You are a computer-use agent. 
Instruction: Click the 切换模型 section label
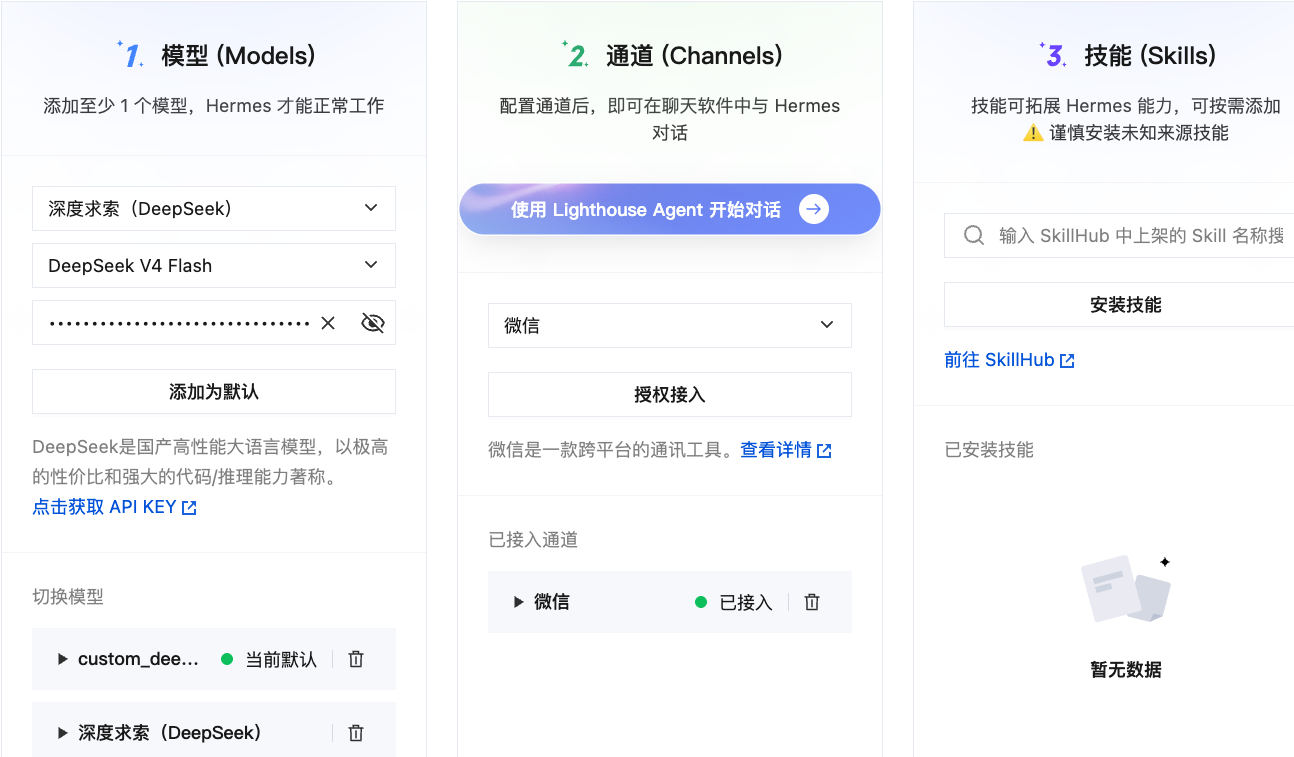point(68,597)
